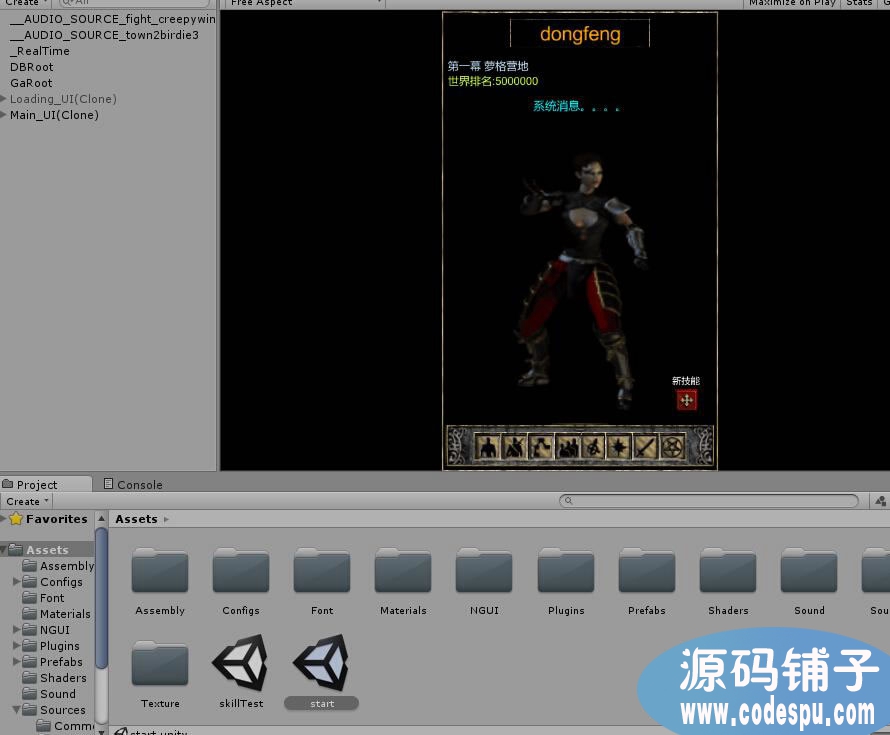Select __AUDIO_SOURCE_fight_creepywin in the Hierarchy

(113, 19)
